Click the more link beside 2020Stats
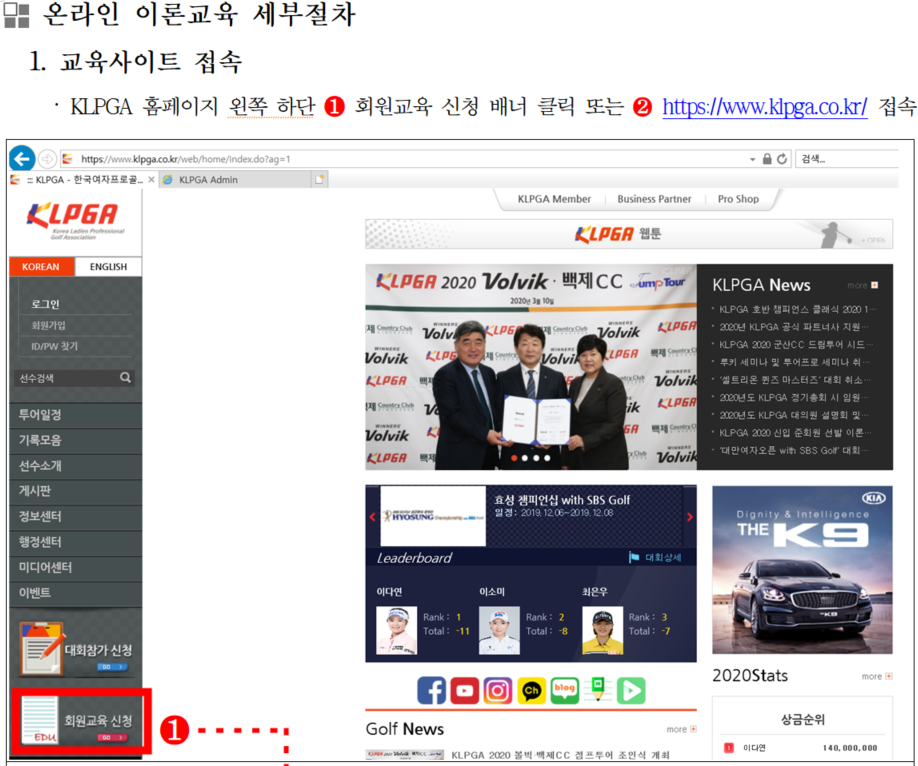 point(876,676)
